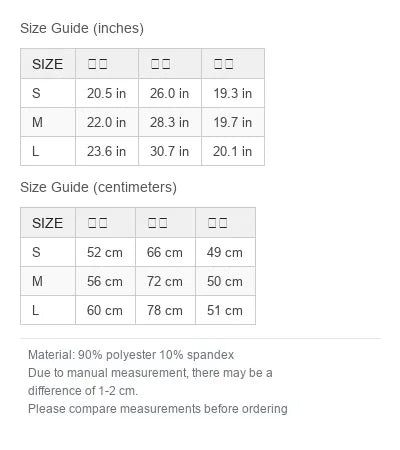400x450 pixels.
Task: Select the 78 cm cell
Action: click(x=165, y=310)
